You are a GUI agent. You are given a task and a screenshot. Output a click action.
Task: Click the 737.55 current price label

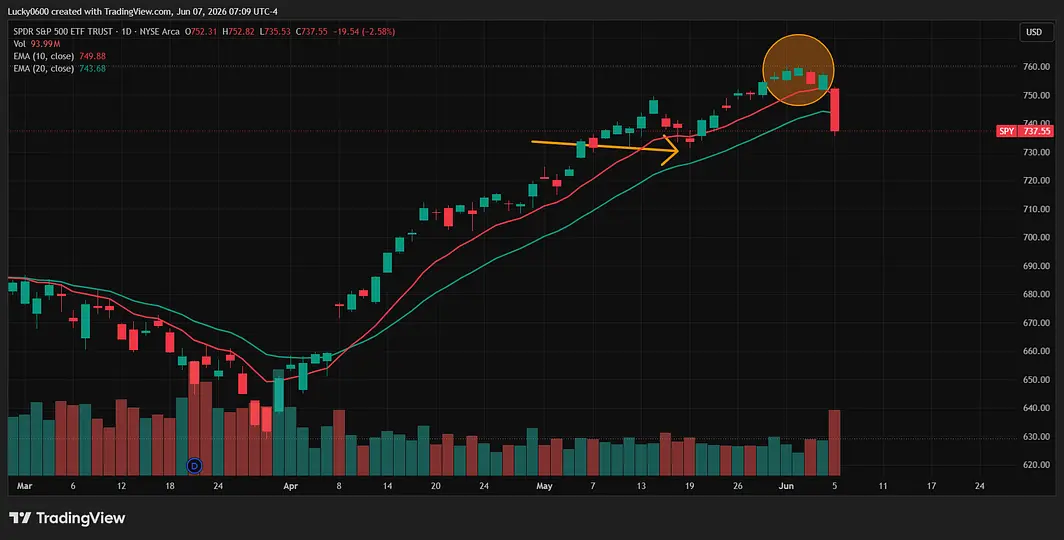[x=1038, y=131]
